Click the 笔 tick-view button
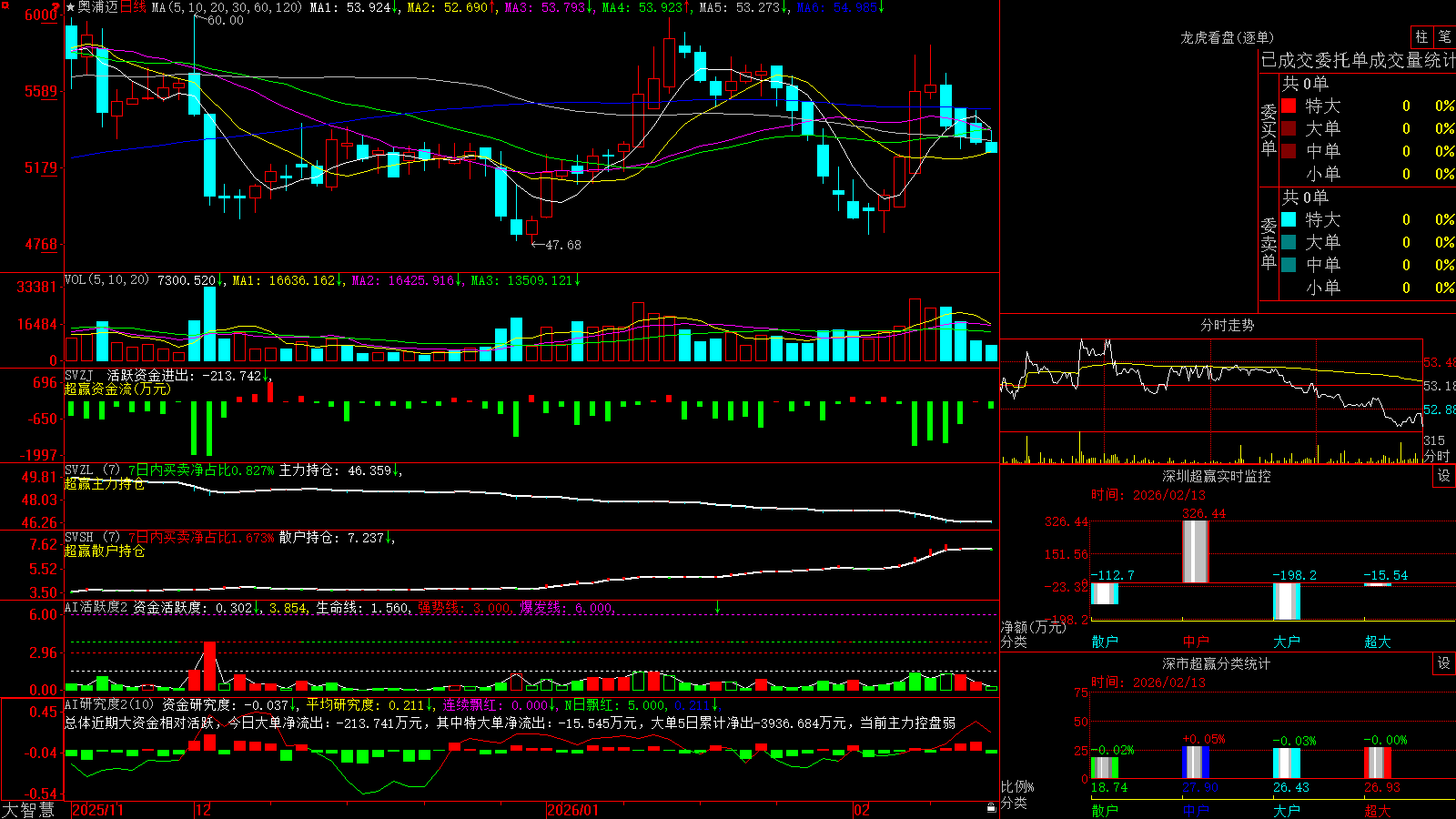1456x819 pixels. coord(1444,37)
